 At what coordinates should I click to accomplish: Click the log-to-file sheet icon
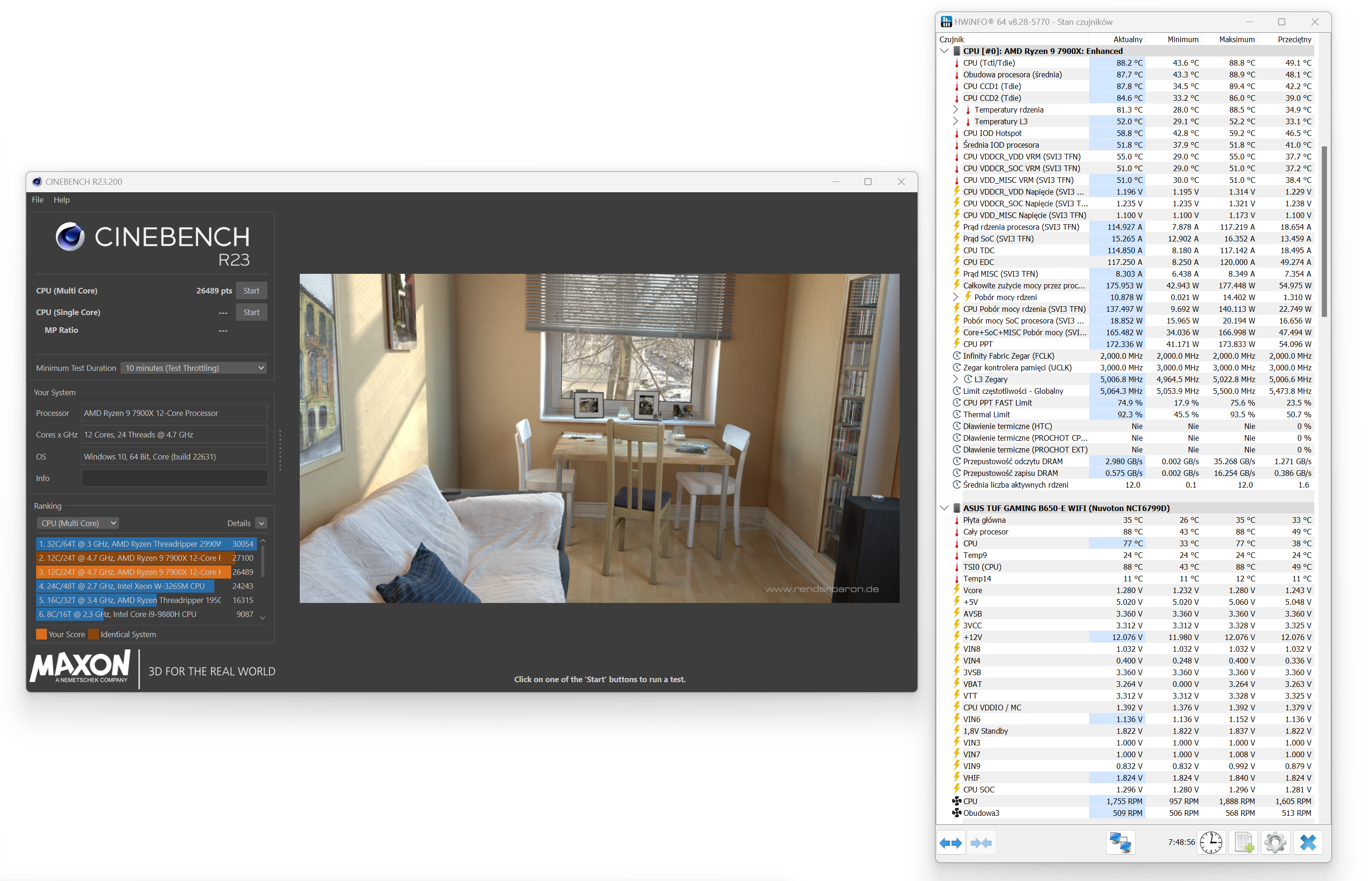tap(1243, 843)
